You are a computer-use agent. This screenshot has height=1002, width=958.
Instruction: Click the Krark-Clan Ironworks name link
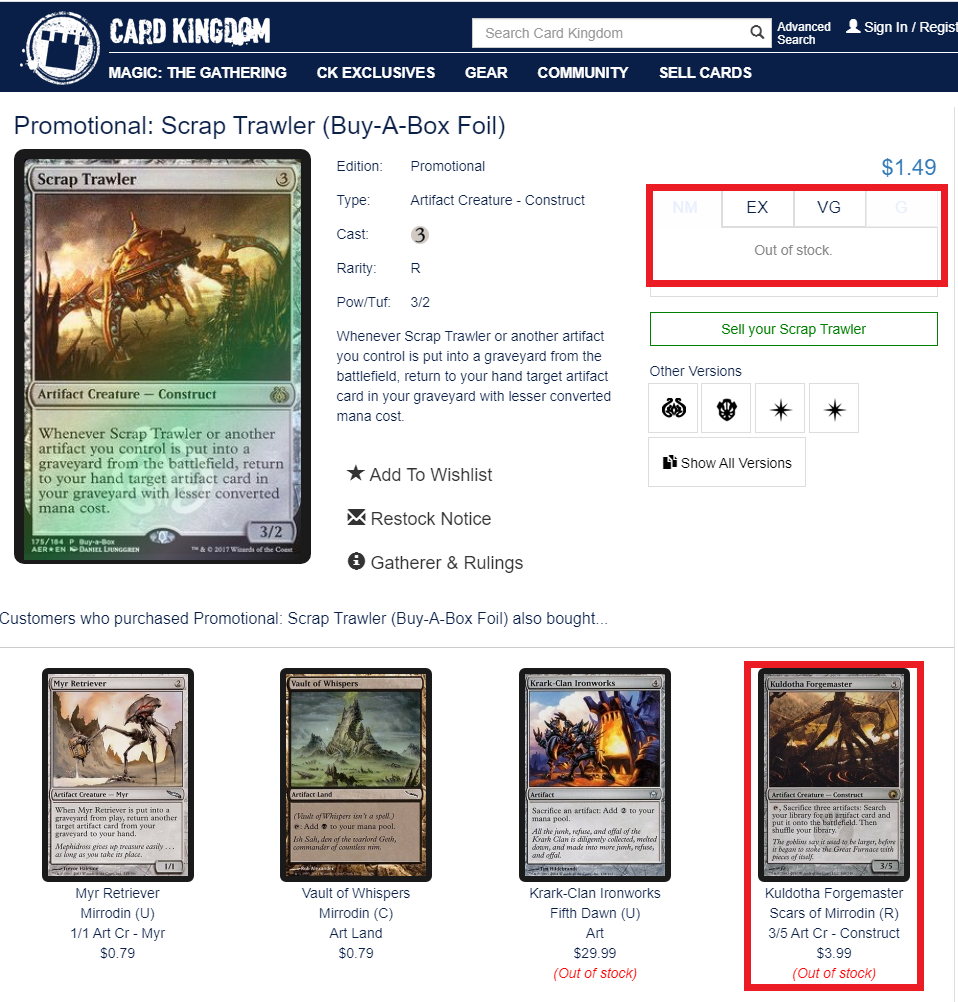(595, 893)
